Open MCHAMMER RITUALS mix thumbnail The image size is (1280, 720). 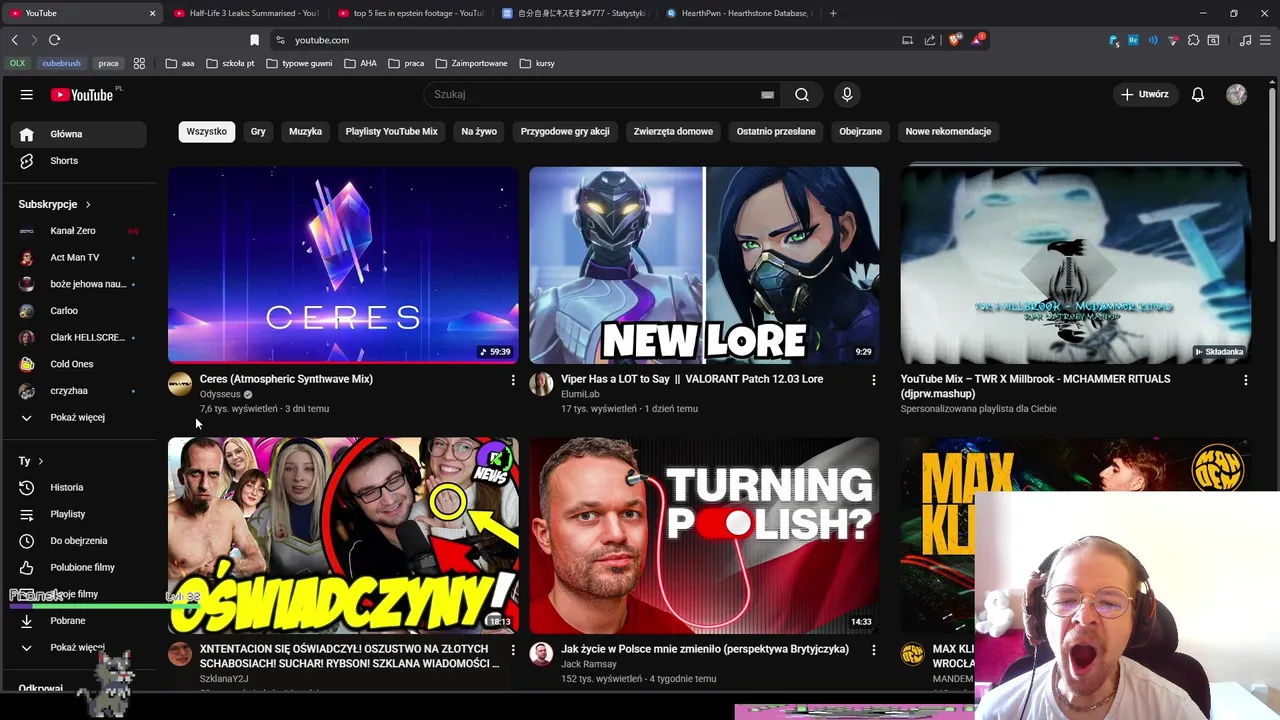pyautogui.click(x=1075, y=265)
